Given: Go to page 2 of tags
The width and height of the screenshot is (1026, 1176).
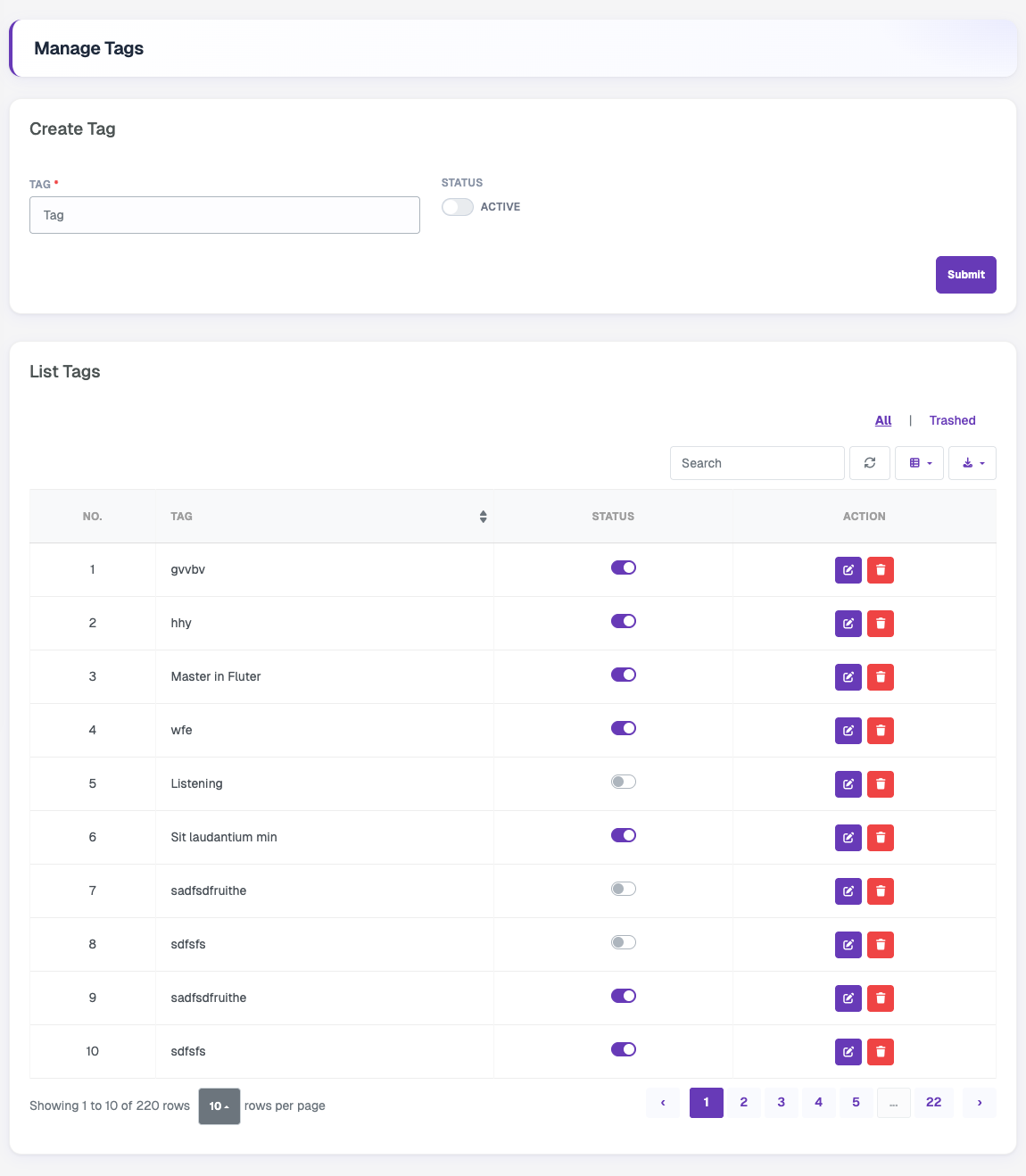Looking at the screenshot, I should pyautogui.click(x=744, y=1103).
